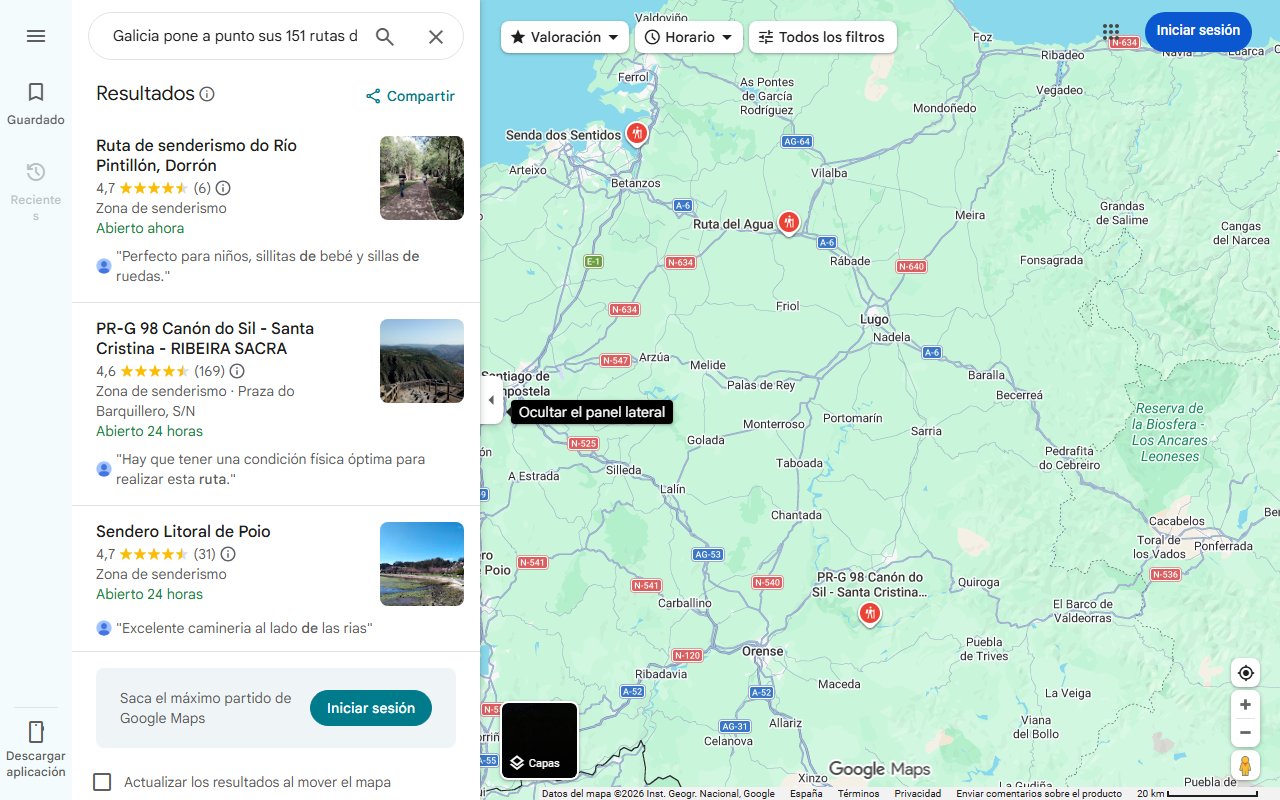Open the Sendero Litoral de Poio thumbnail
The height and width of the screenshot is (800, 1280).
tap(421, 564)
